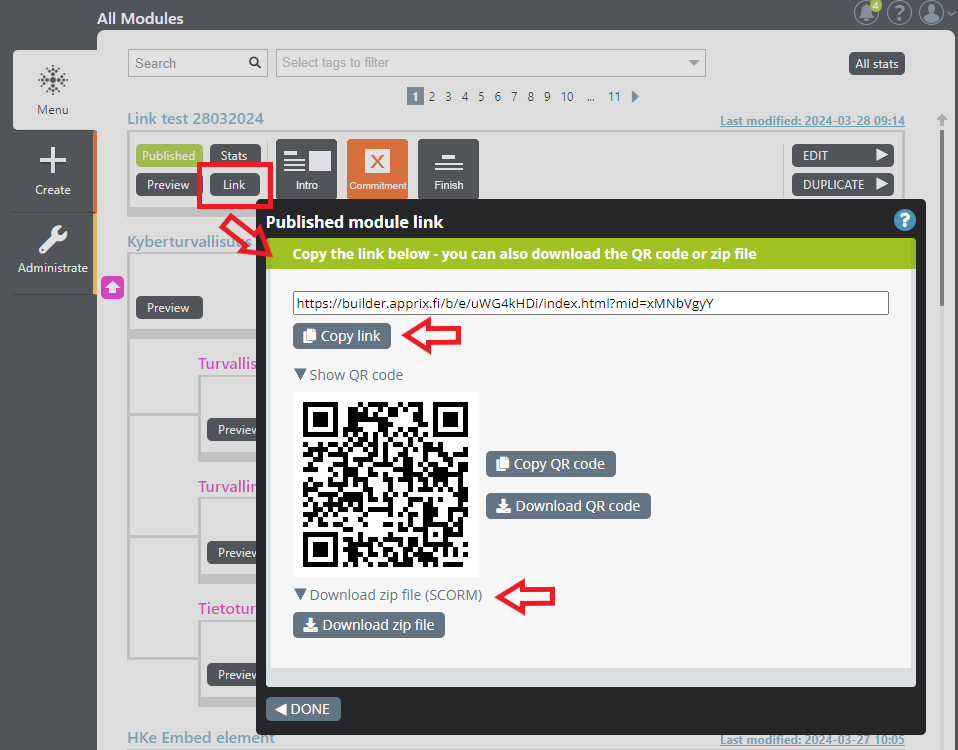
Task: Open the user account avatar menu
Action: [932, 12]
